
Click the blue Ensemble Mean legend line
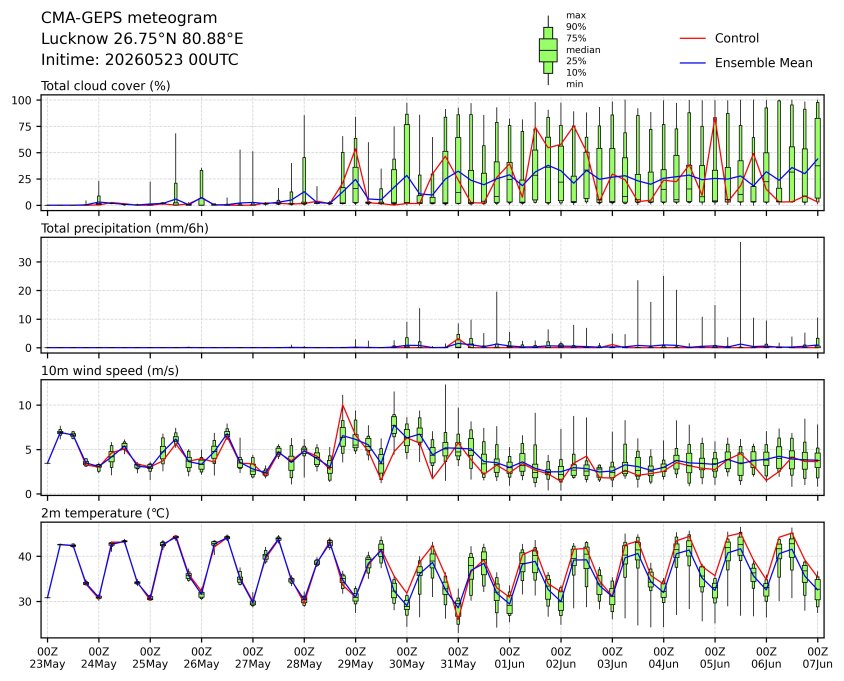(x=693, y=63)
